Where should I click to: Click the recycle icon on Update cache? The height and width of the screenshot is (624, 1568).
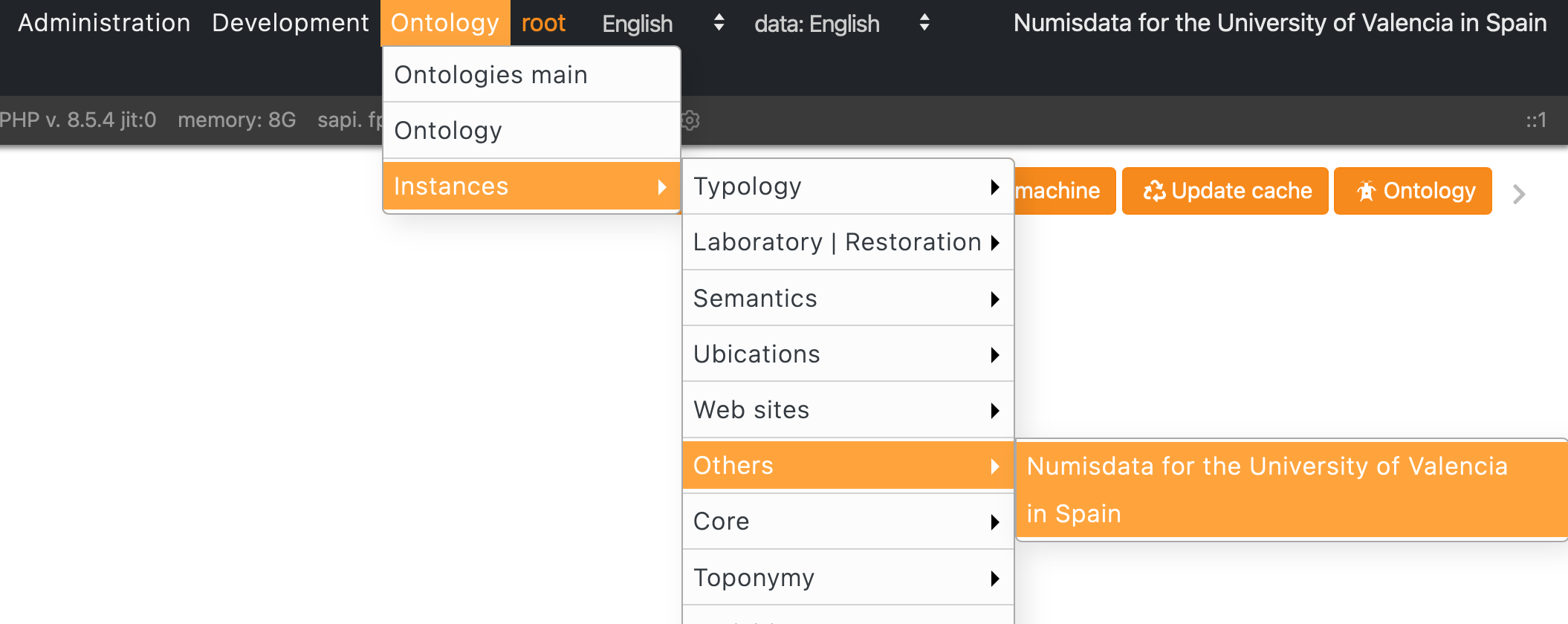(x=1154, y=191)
